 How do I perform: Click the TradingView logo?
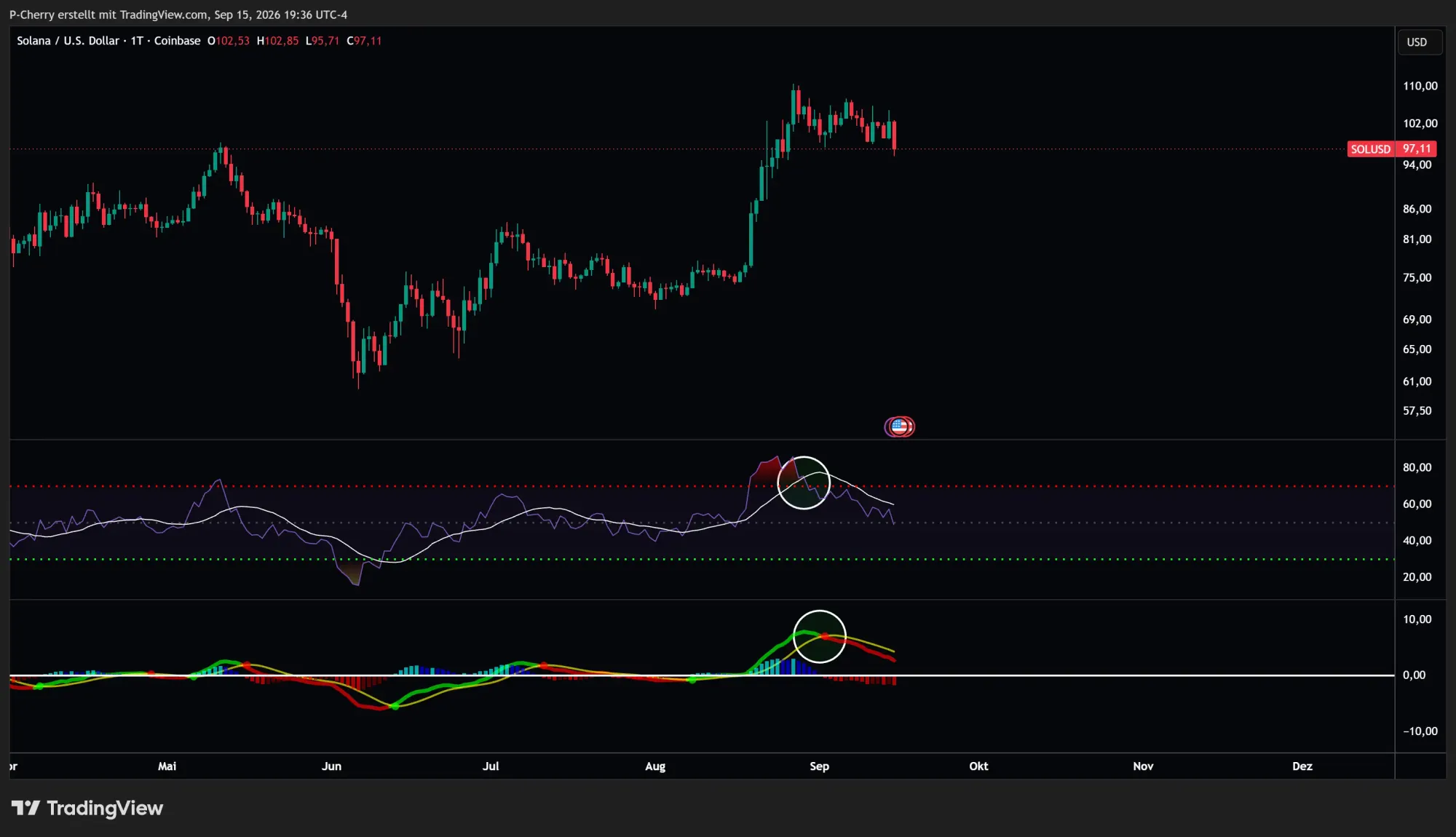click(87, 809)
